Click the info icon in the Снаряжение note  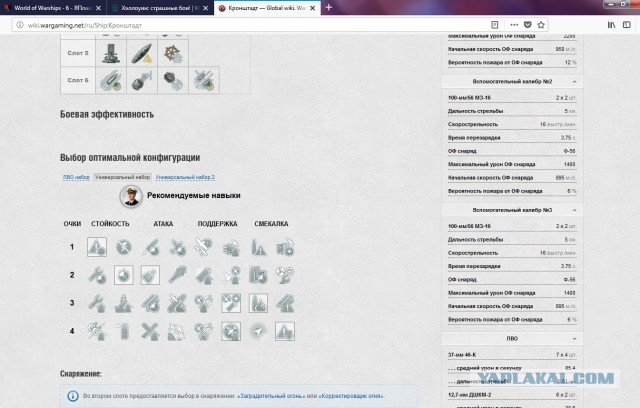pos(73,396)
